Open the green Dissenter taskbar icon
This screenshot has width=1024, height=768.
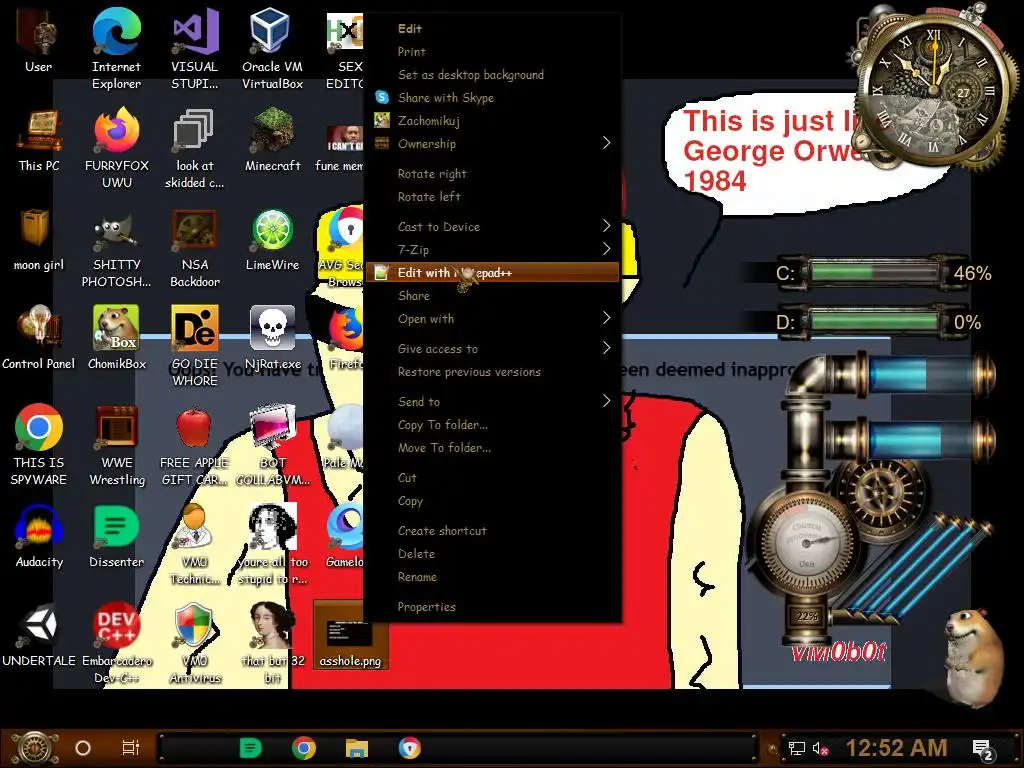[x=250, y=748]
